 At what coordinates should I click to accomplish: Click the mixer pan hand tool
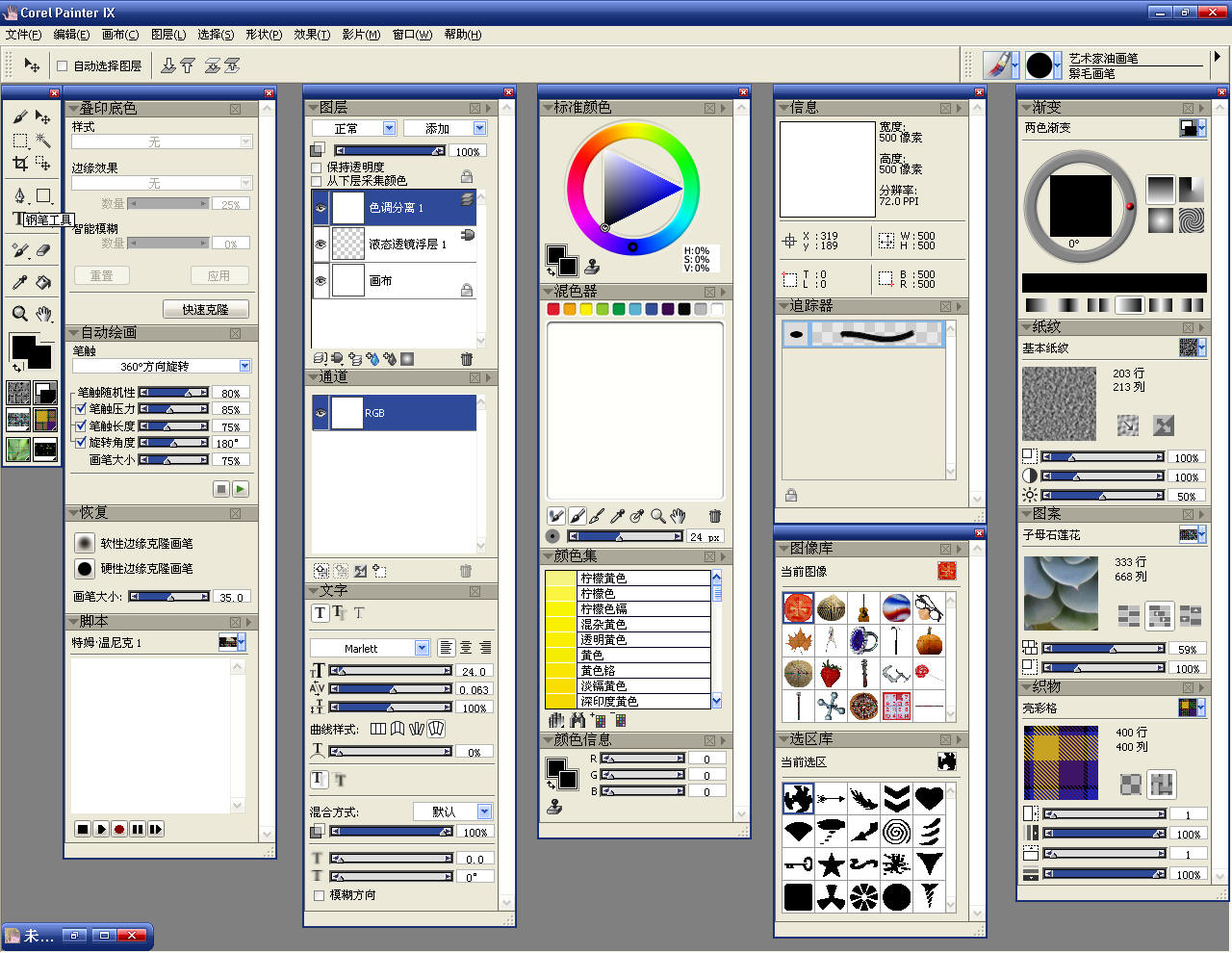(x=678, y=516)
